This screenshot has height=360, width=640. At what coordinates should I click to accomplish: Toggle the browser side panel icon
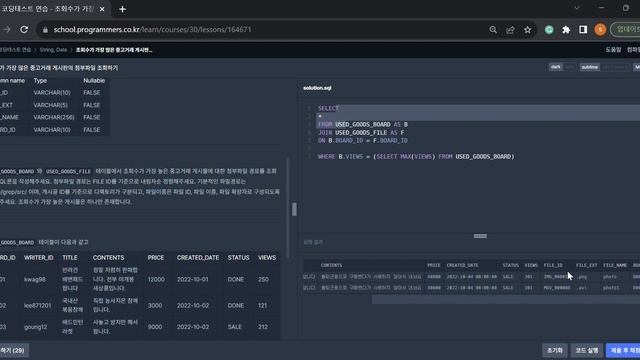coord(583,29)
